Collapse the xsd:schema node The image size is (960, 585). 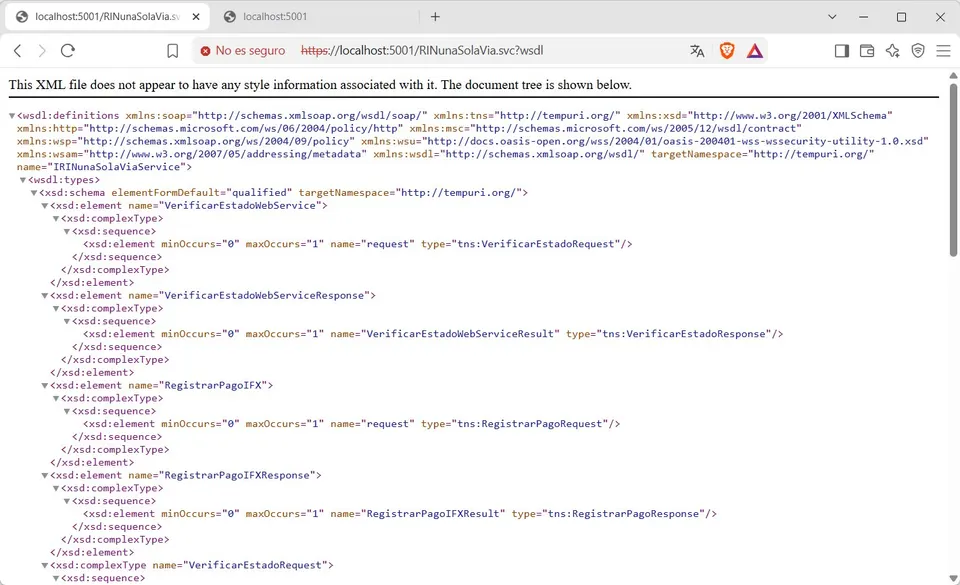(x=34, y=193)
